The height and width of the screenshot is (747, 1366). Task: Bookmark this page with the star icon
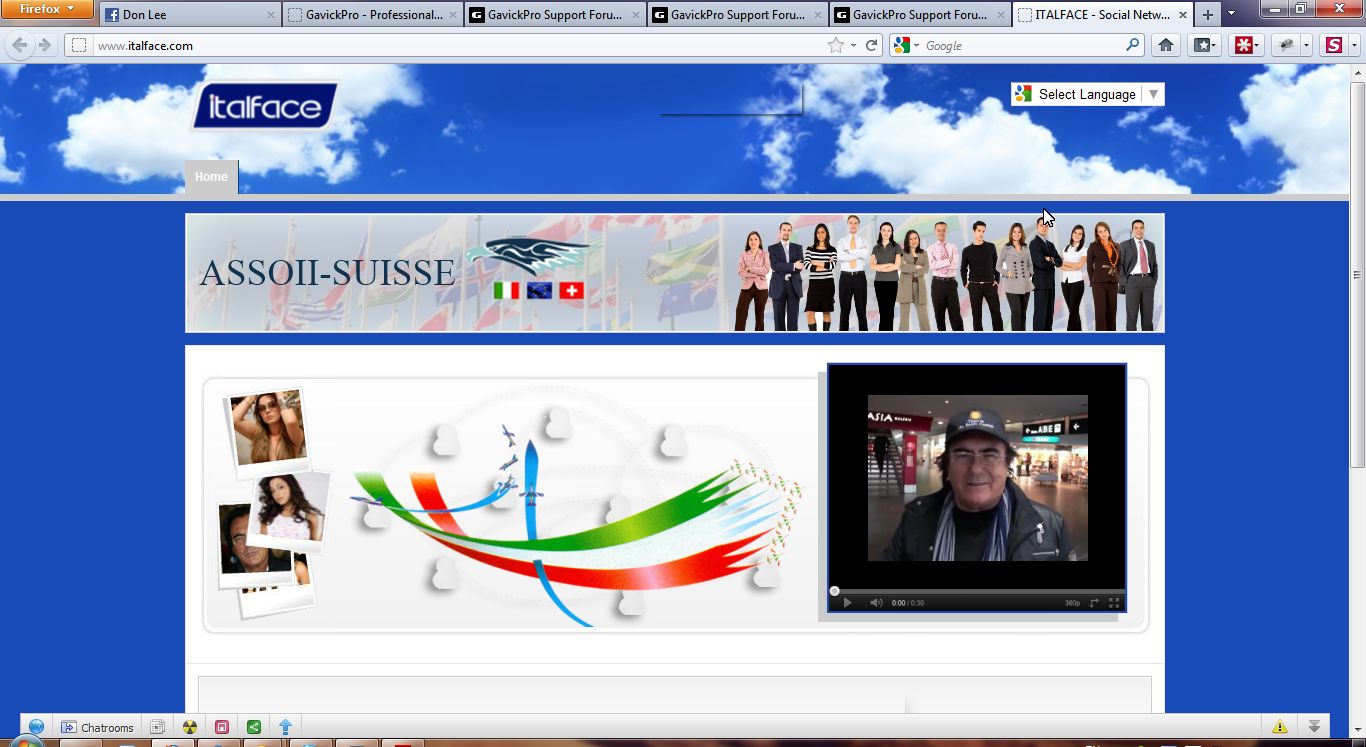[x=836, y=45]
